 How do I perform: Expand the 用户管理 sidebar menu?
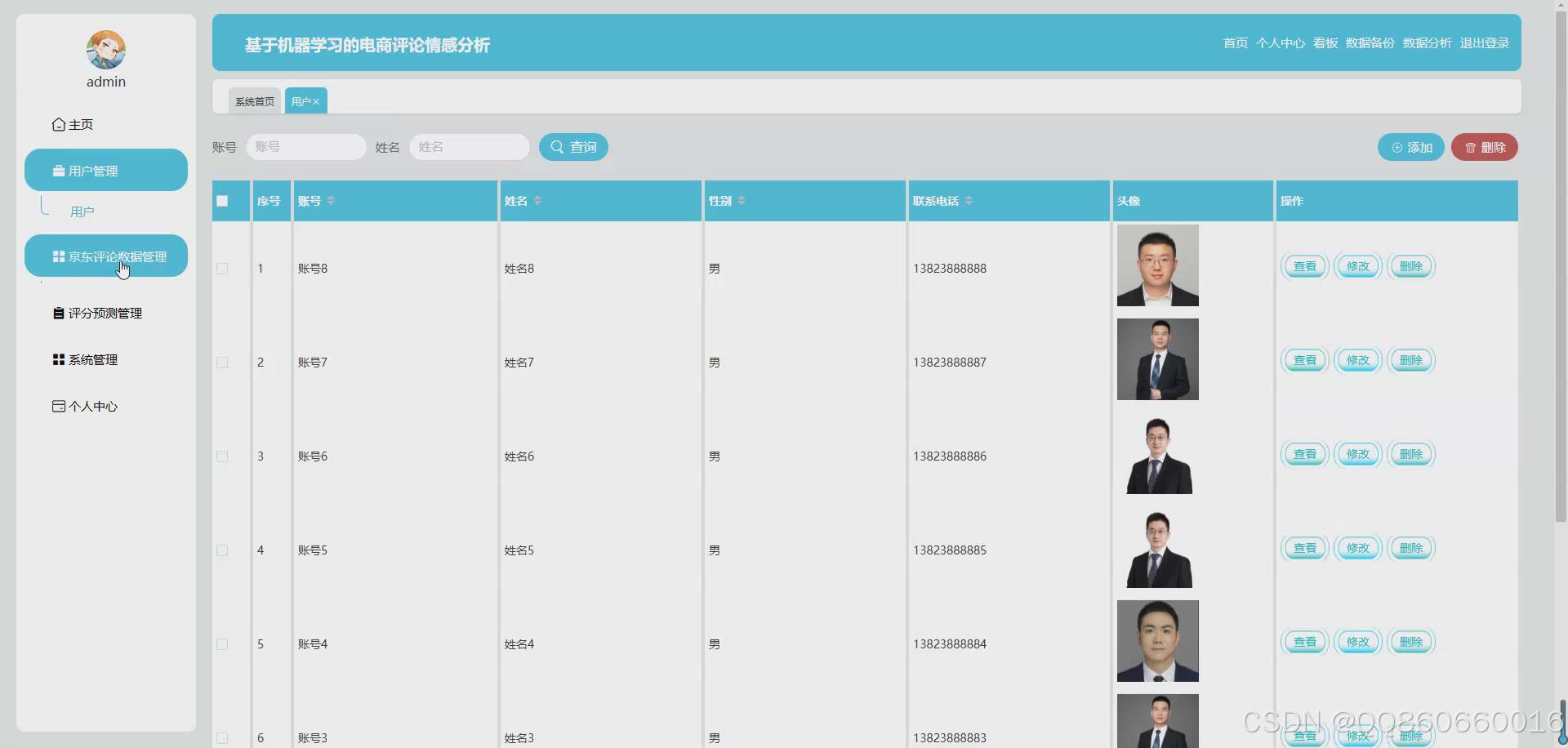pyautogui.click(x=106, y=170)
